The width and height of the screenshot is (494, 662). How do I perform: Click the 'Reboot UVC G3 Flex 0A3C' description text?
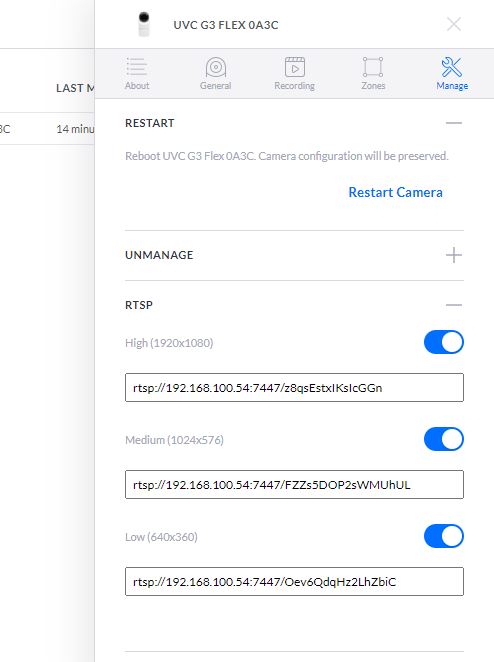pyautogui.click(x=287, y=156)
